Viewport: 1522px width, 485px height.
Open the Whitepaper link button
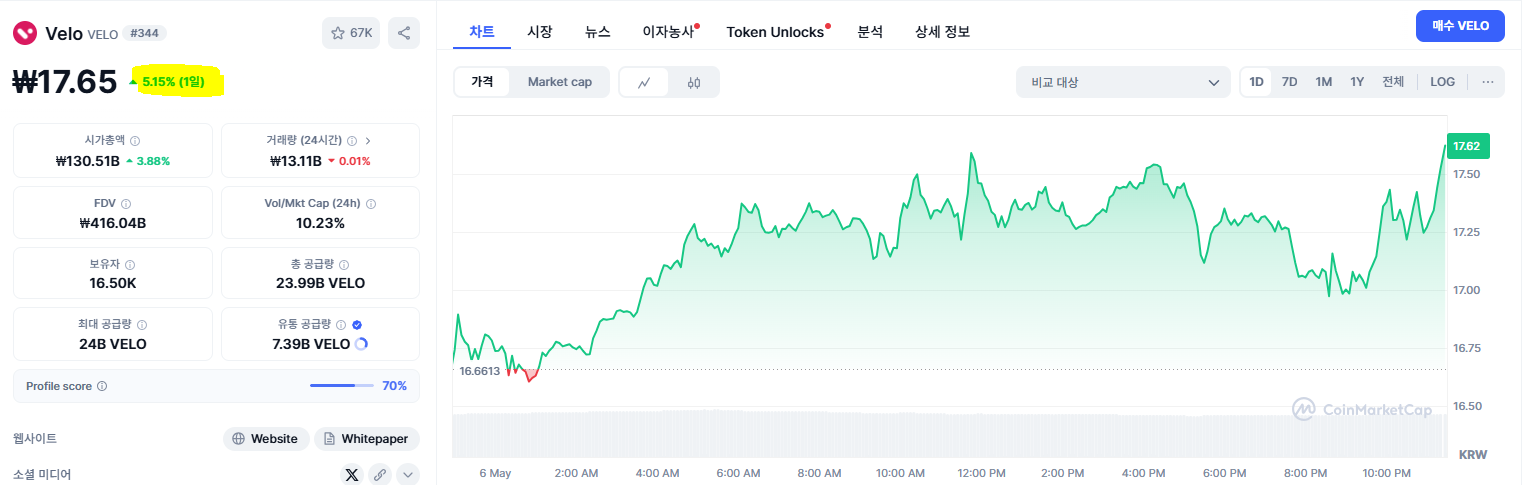coord(367,439)
